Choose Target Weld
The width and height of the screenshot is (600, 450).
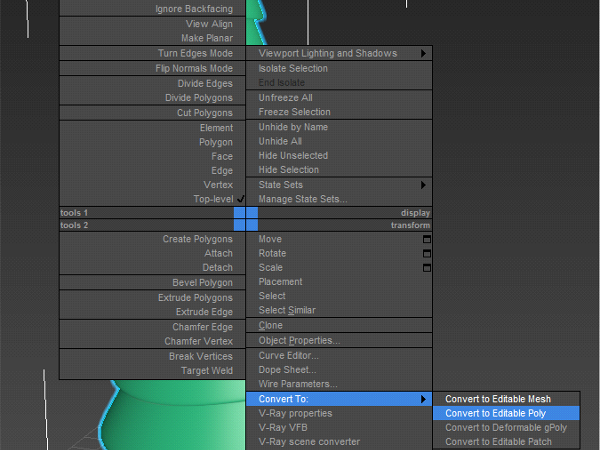coord(152,370)
